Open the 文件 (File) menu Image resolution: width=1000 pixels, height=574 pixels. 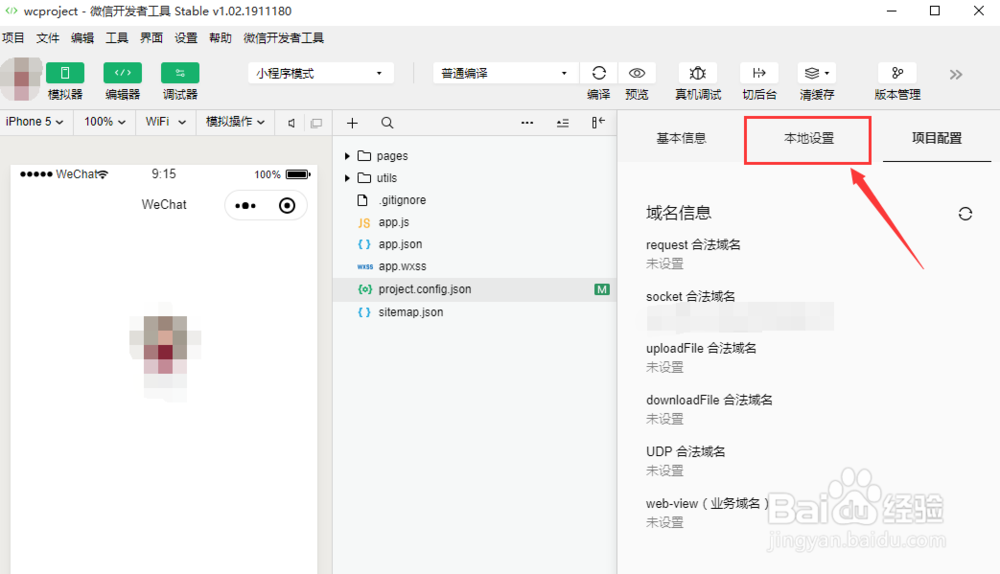48,38
